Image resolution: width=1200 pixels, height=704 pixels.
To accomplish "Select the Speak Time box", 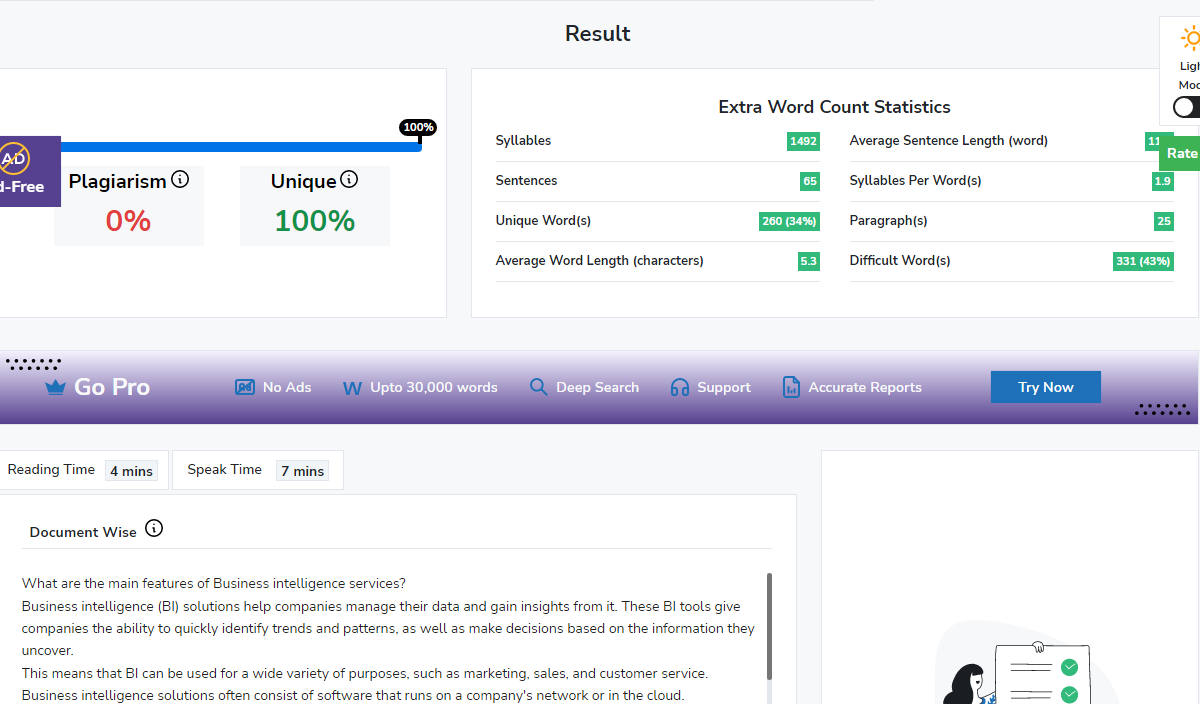I will [x=258, y=470].
